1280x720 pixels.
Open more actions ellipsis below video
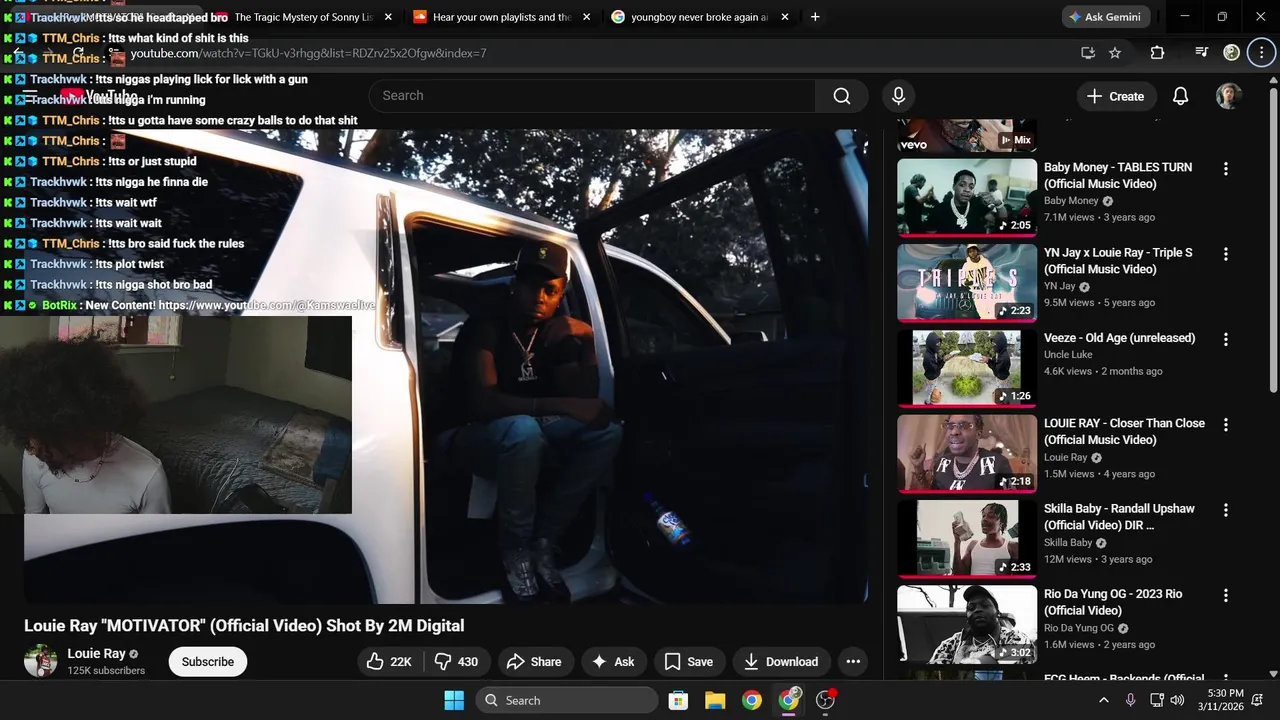pyautogui.click(x=853, y=662)
